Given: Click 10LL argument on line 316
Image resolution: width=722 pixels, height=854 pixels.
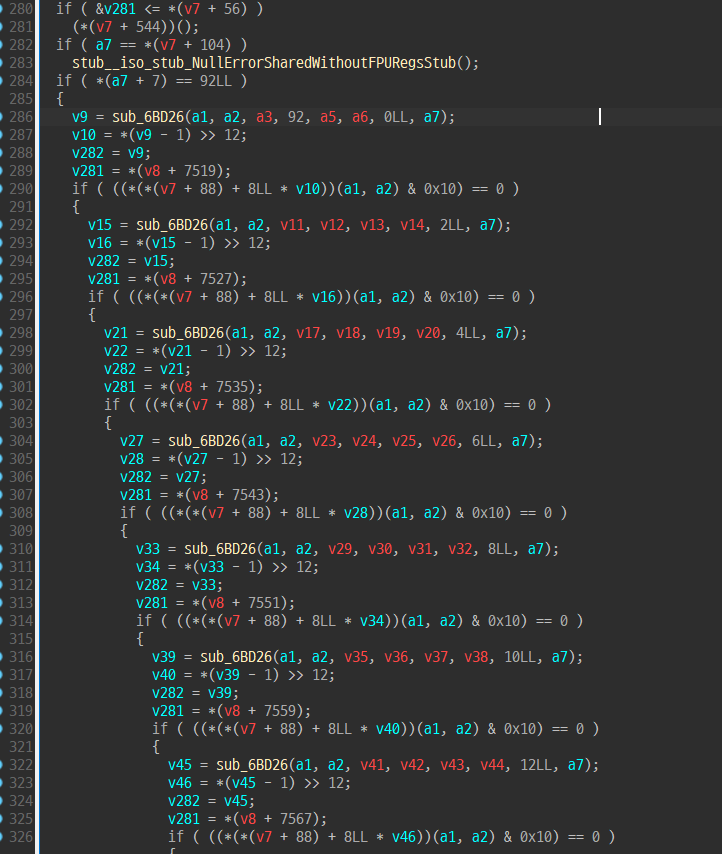Looking at the screenshot, I should pos(520,656).
